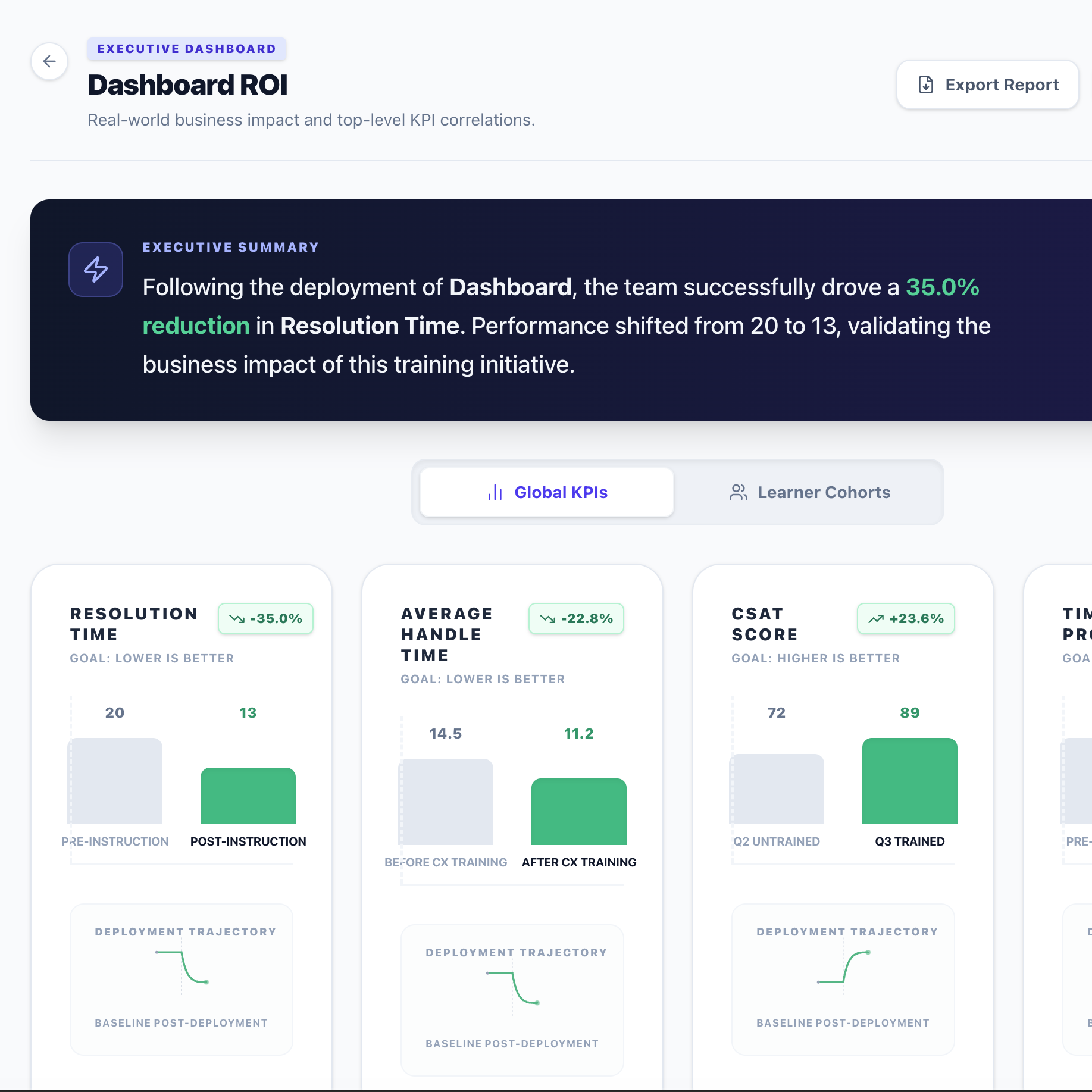Click the value 89 above the bar
The image size is (1092, 1092).
tap(910, 713)
